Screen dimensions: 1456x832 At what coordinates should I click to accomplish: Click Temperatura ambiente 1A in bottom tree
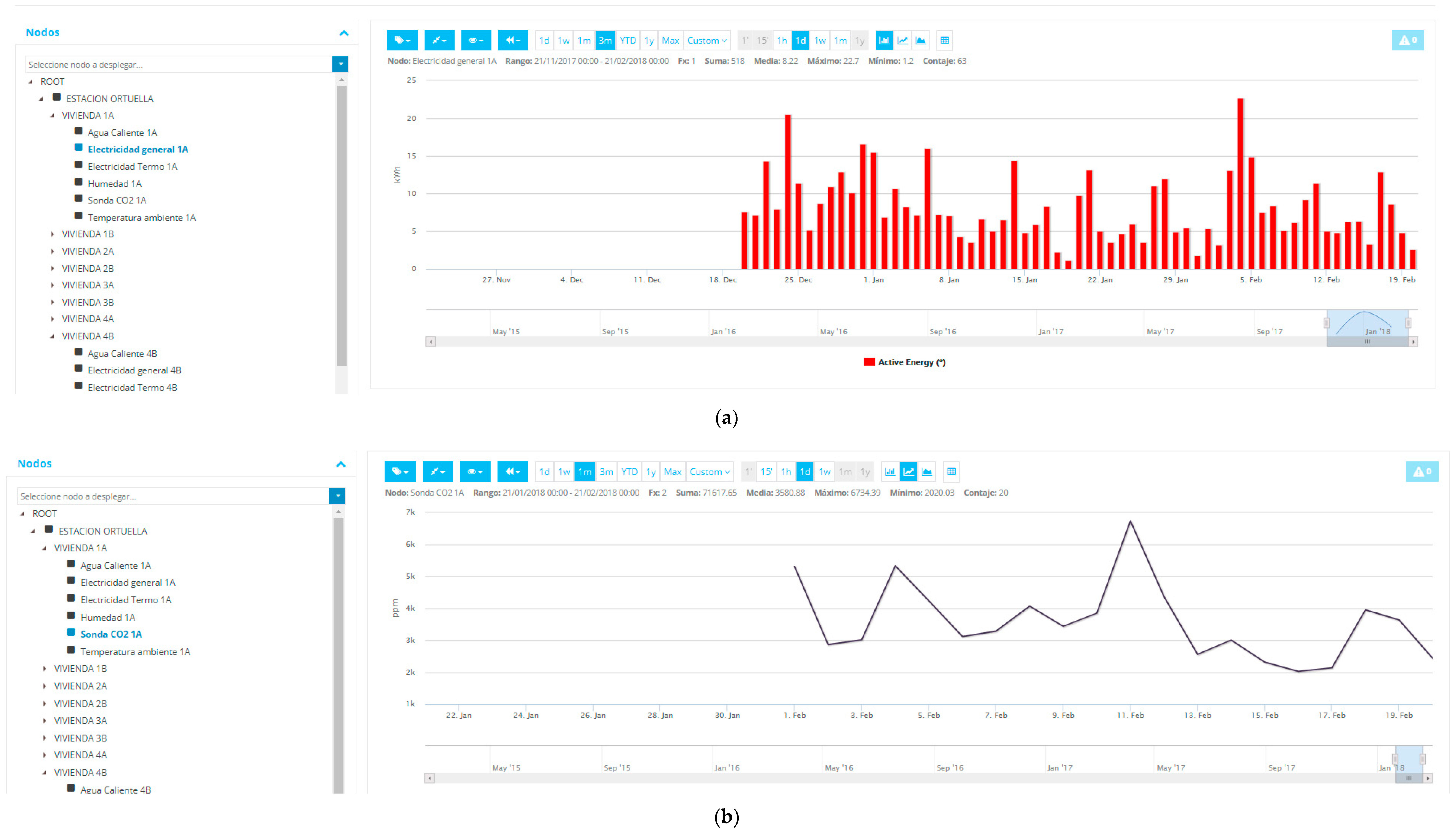click(x=135, y=652)
